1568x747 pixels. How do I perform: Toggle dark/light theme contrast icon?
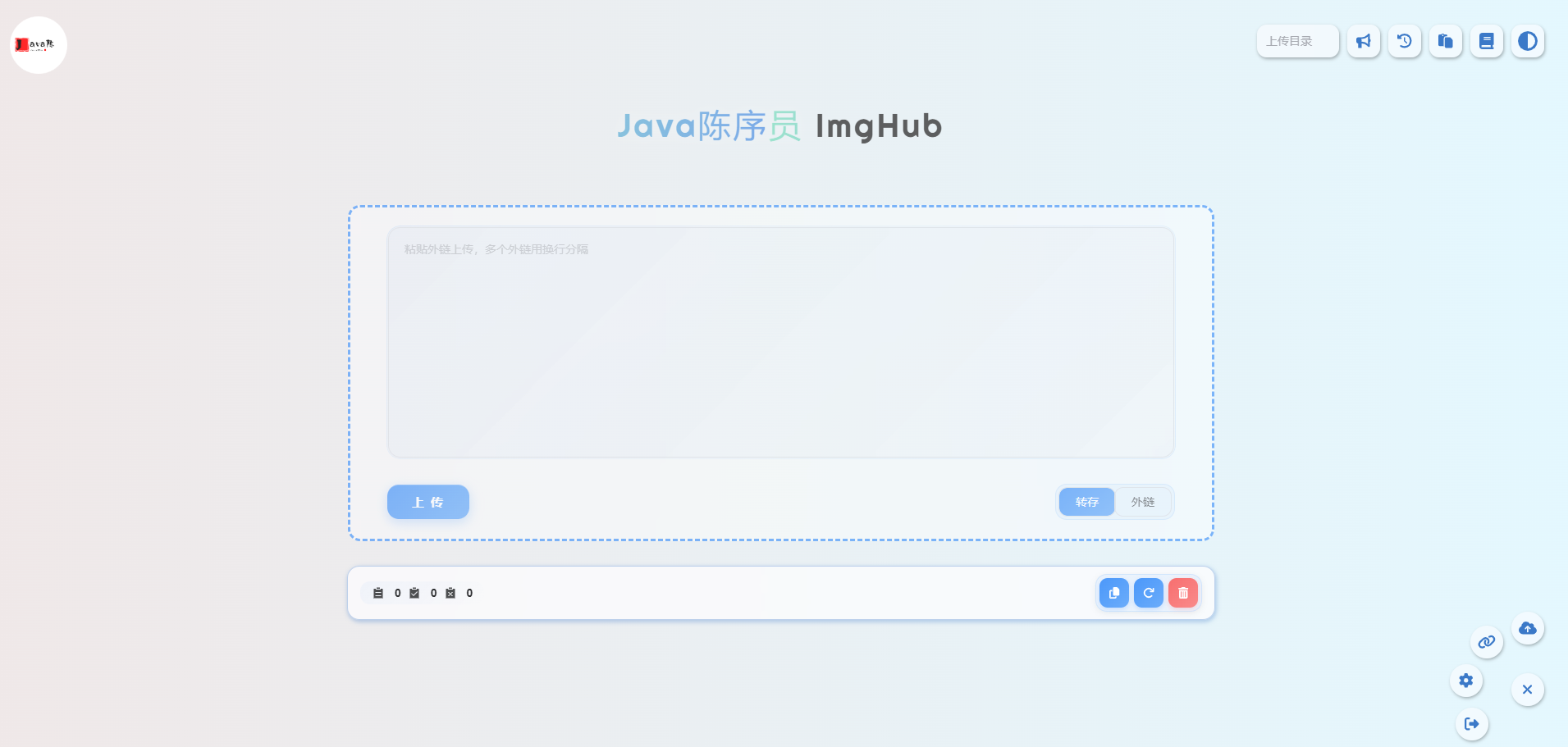[x=1527, y=41]
